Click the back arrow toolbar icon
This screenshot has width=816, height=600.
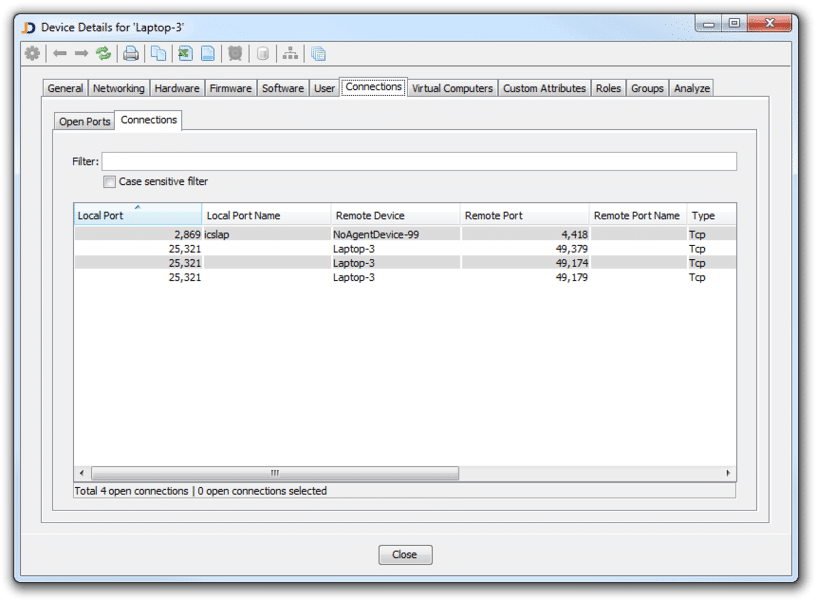pos(60,54)
